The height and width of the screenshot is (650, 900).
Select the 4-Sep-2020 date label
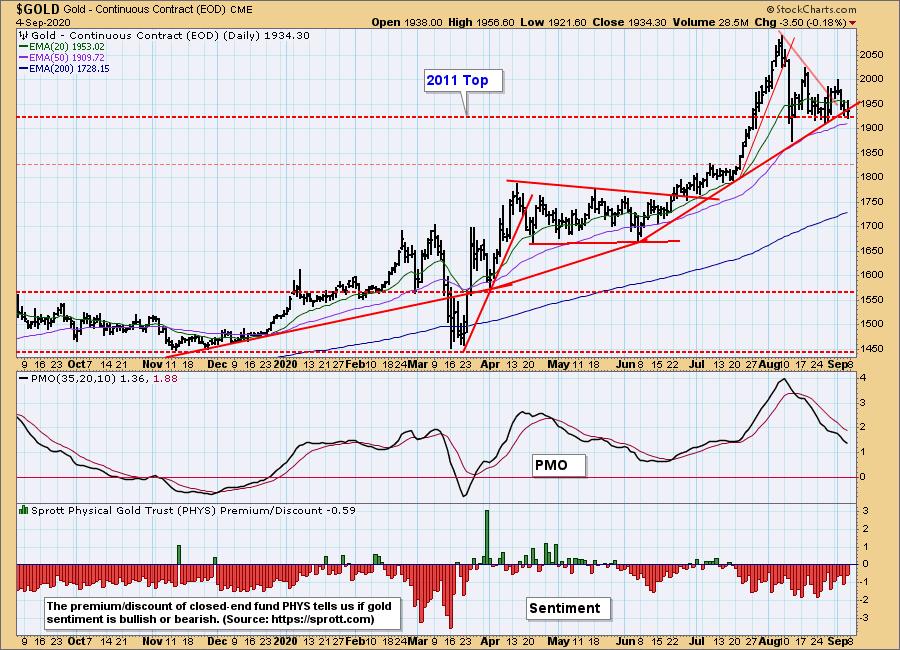(x=43, y=22)
